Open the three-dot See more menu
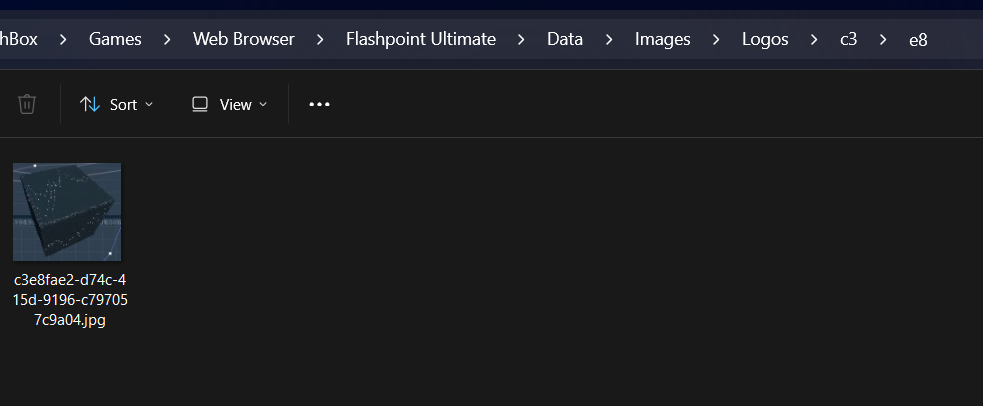The height and width of the screenshot is (406, 983). 319,104
